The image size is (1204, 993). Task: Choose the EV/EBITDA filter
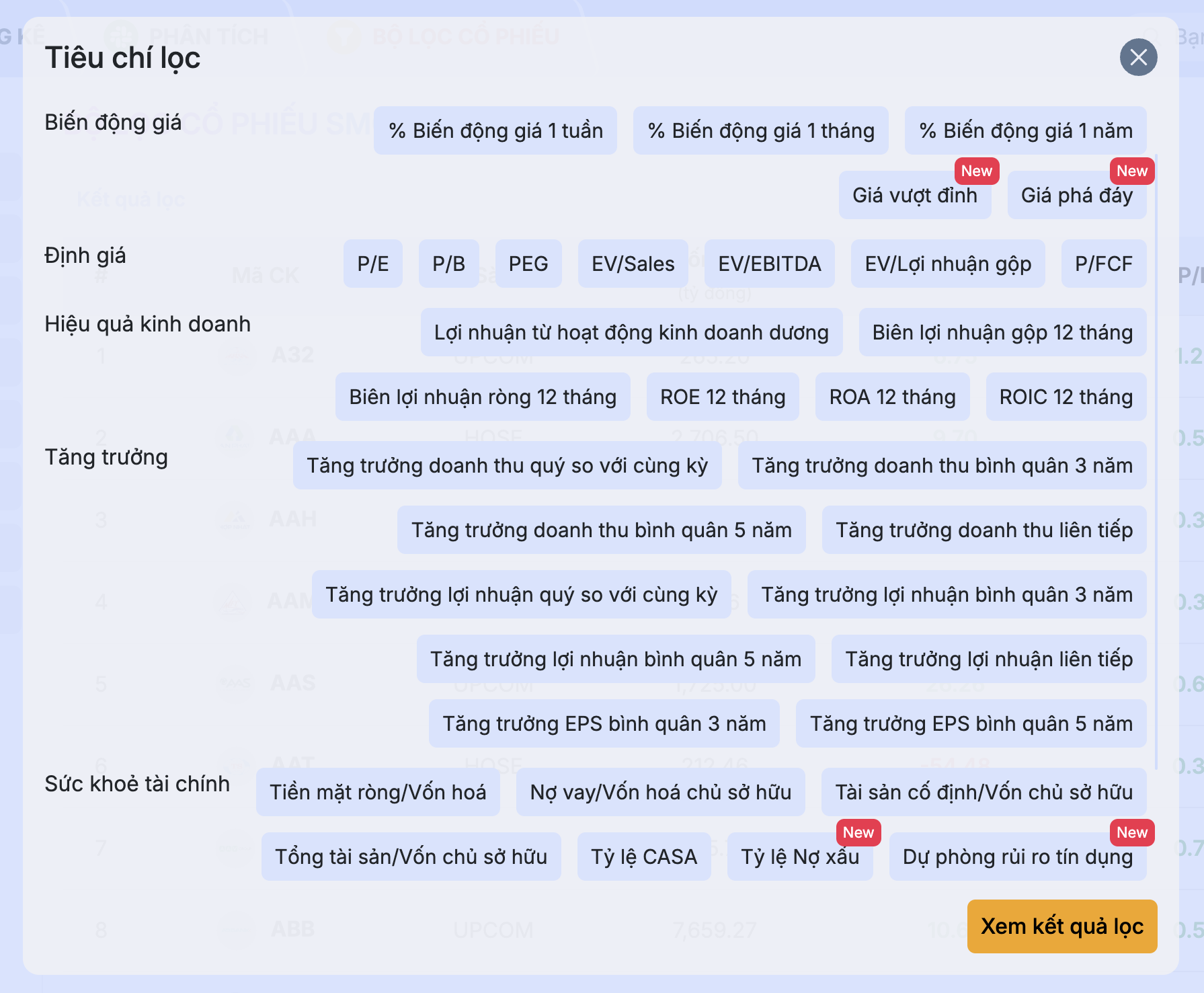pos(770,264)
